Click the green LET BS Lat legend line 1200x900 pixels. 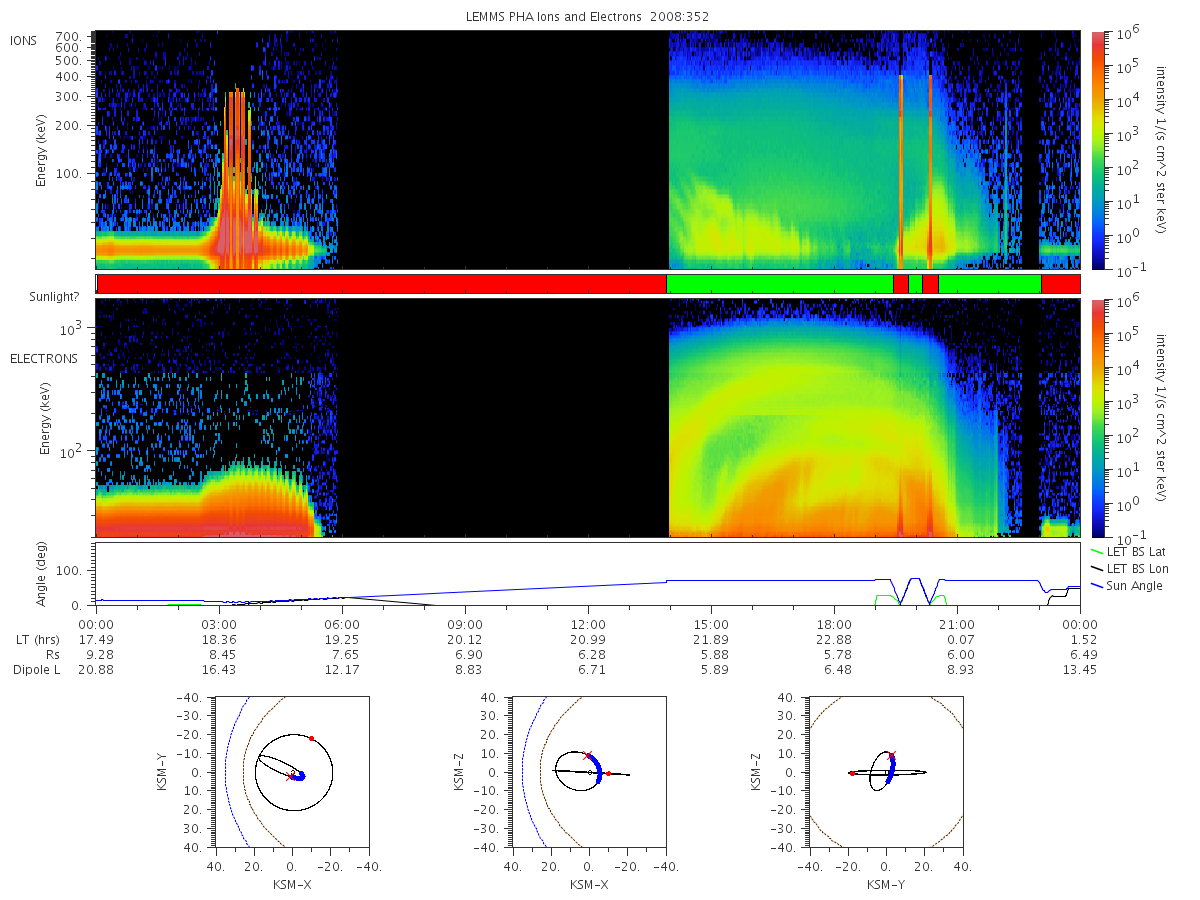[1096, 551]
